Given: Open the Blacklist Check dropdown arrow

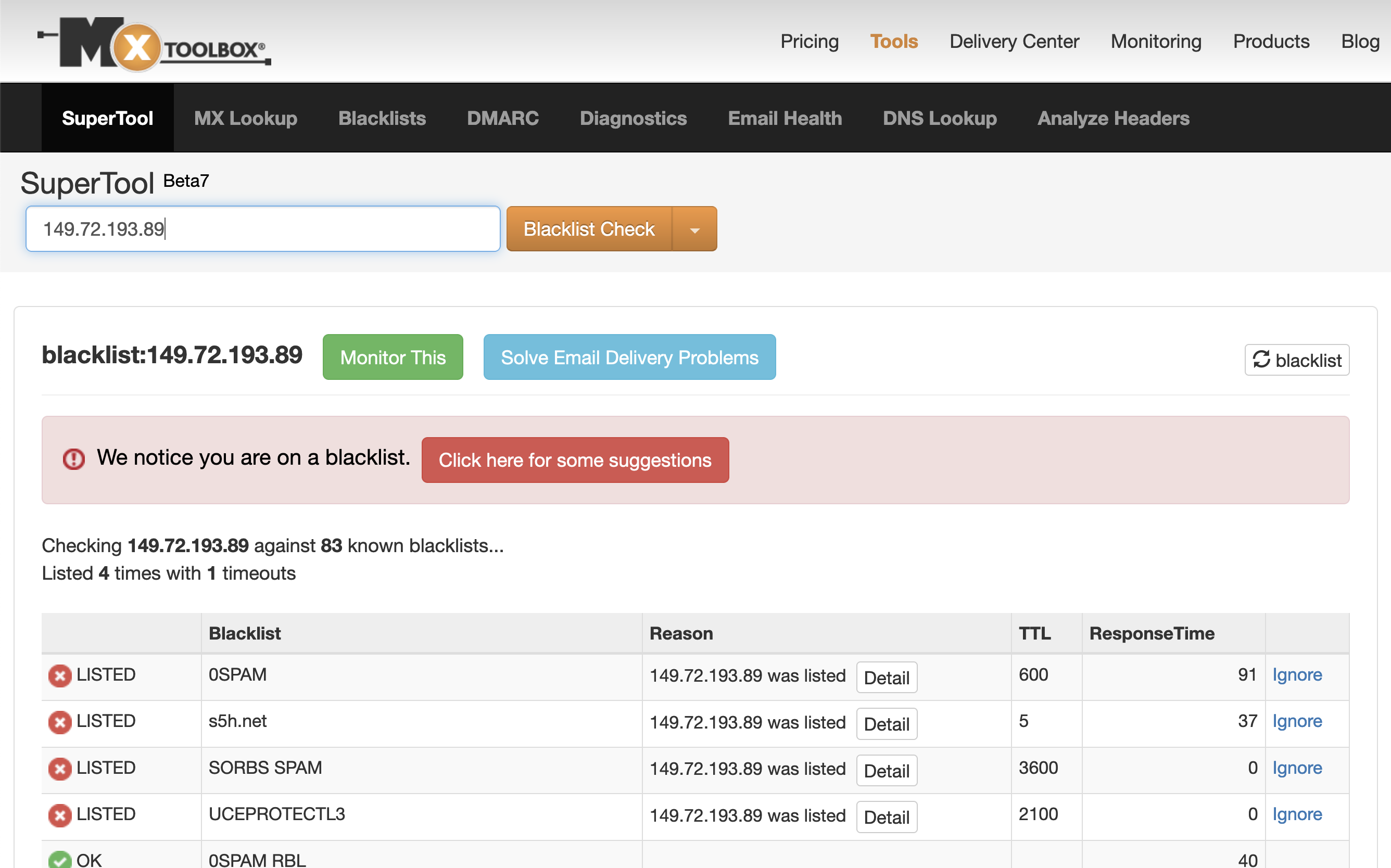Looking at the screenshot, I should tap(694, 229).
